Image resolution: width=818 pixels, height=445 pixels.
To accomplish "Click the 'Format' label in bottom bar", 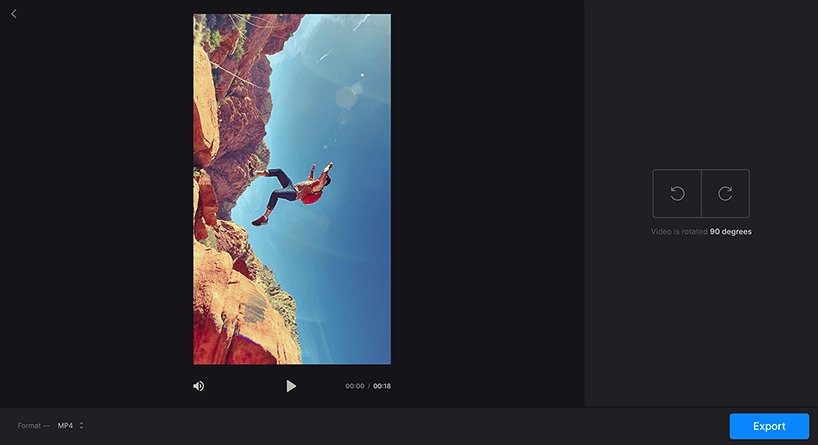I will click(29, 426).
